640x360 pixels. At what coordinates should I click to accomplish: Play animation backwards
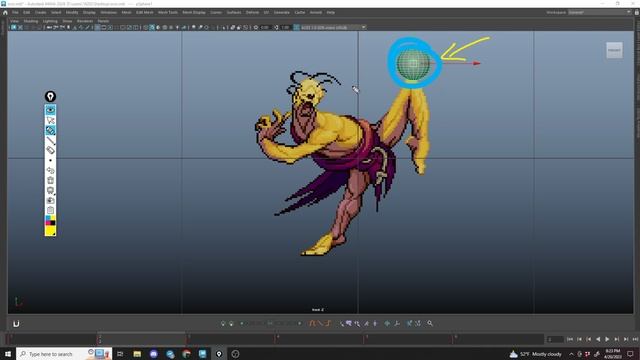pos(598,339)
